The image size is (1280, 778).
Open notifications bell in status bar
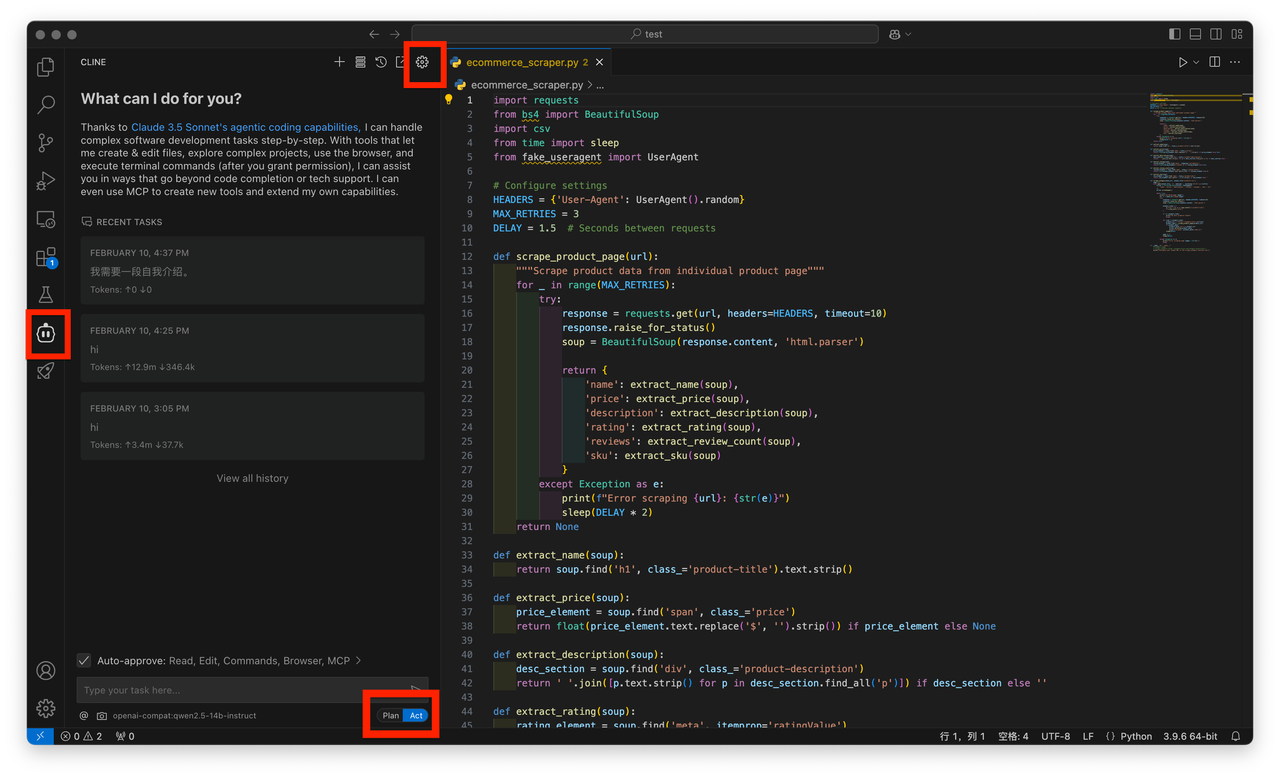click(1236, 736)
